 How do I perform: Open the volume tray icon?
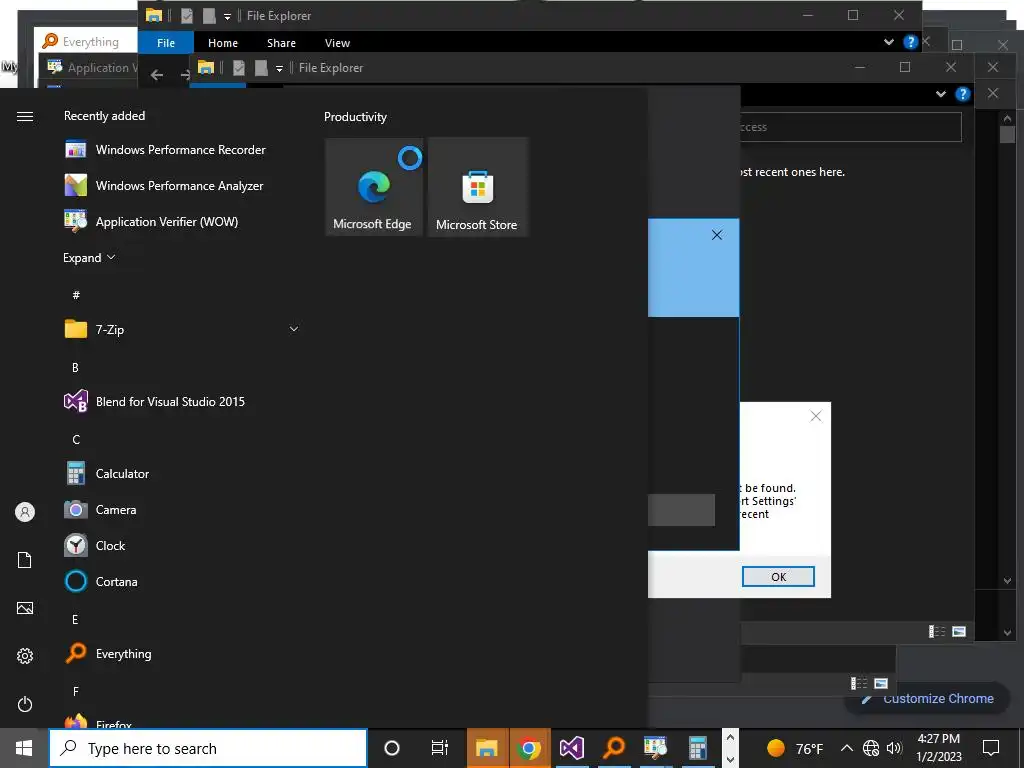pos(894,748)
